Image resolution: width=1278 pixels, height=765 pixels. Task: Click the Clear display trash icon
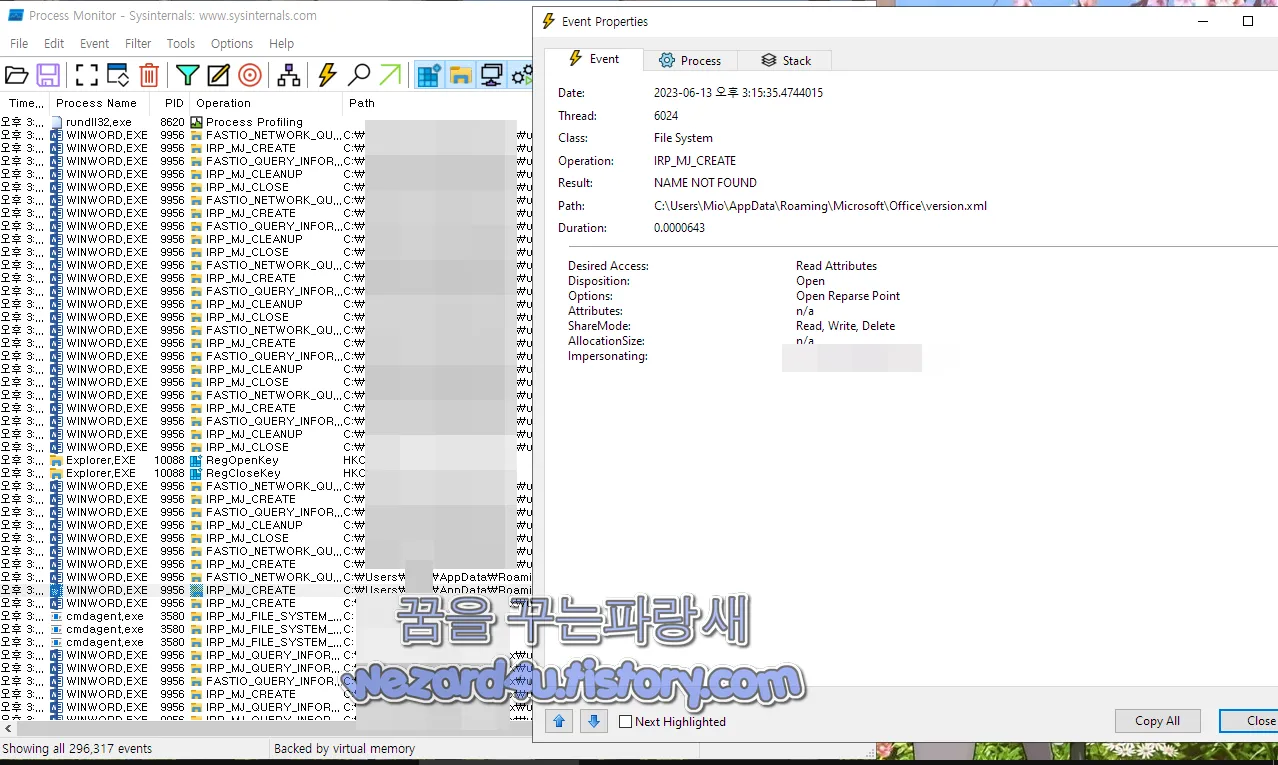[149, 74]
